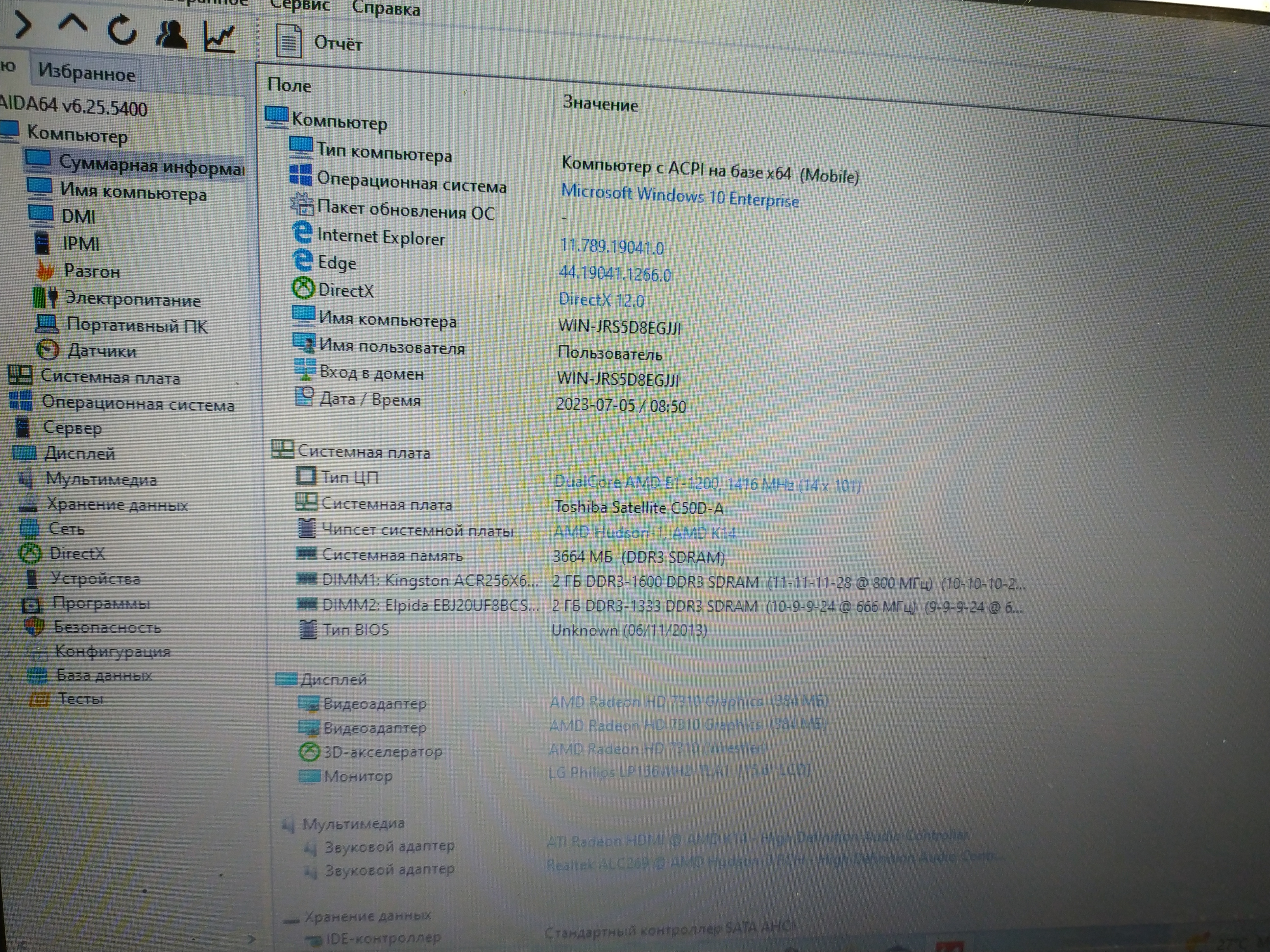The width and height of the screenshot is (1270, 952).
Task: Open Realtek ALC269 audio adapter link
Action: [775, 861]
